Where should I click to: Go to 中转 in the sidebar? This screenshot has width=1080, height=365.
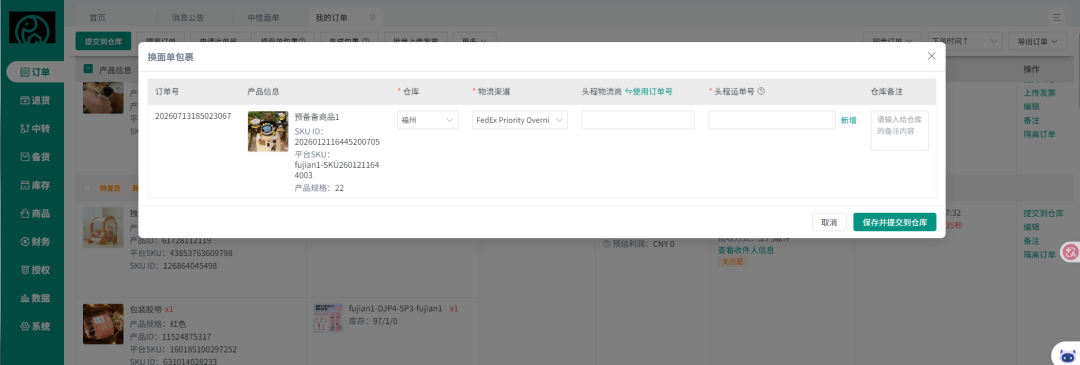[34, 129]
